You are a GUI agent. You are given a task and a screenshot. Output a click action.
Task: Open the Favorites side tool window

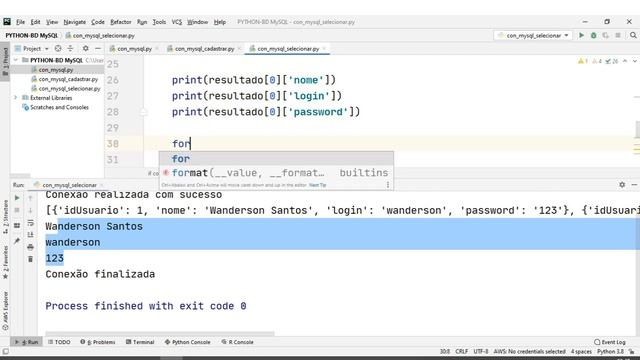(x=5, y=262)
